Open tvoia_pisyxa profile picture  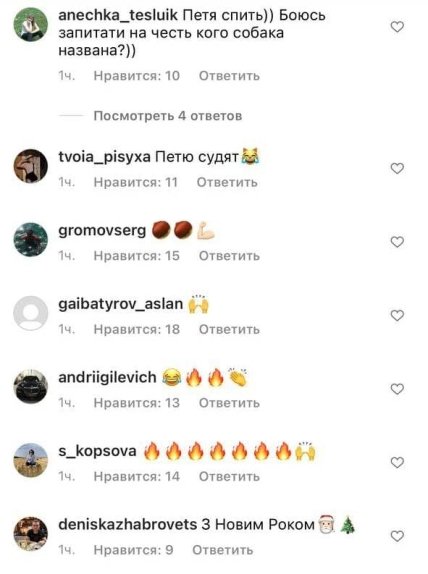point(31,166)
